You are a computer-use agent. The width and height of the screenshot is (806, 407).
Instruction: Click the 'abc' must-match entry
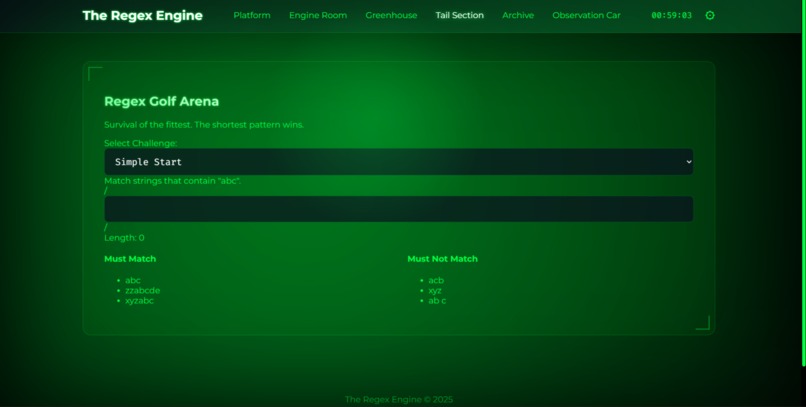133,280
